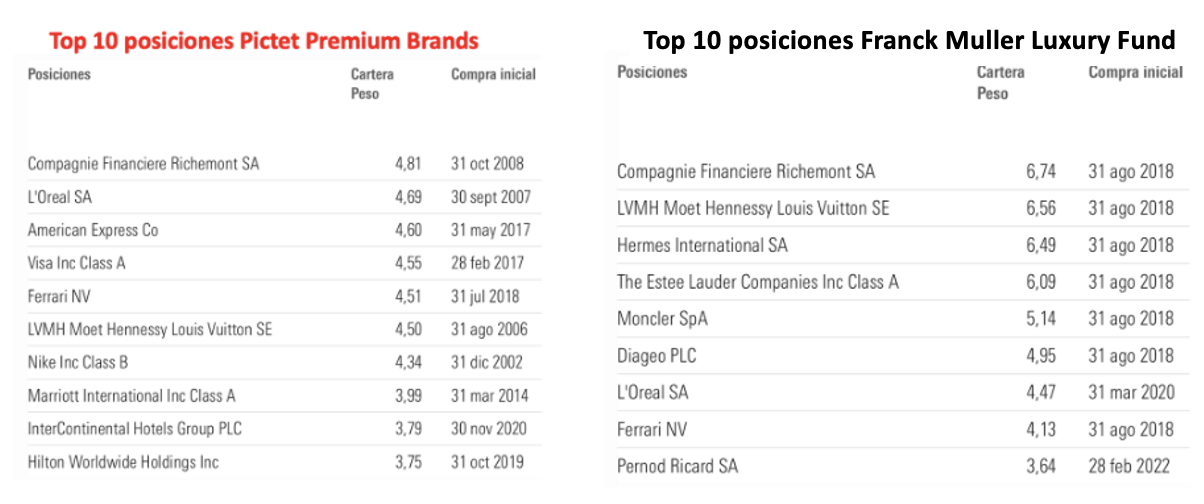
Task: Select Pernod Ricard SA row
Action: click(x=678, y=466)
